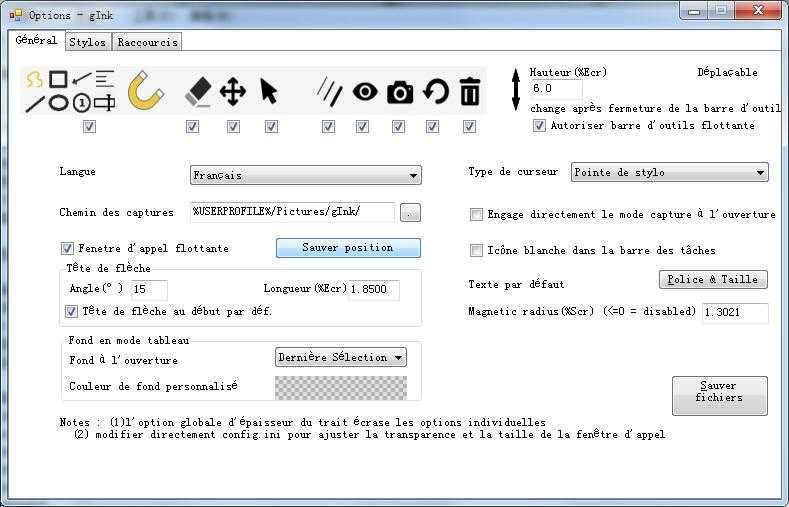This screenshot has width=789, height=507.
Task: Click the trash can clear icon
Action: pyautogui.click(x=470, y=92)
